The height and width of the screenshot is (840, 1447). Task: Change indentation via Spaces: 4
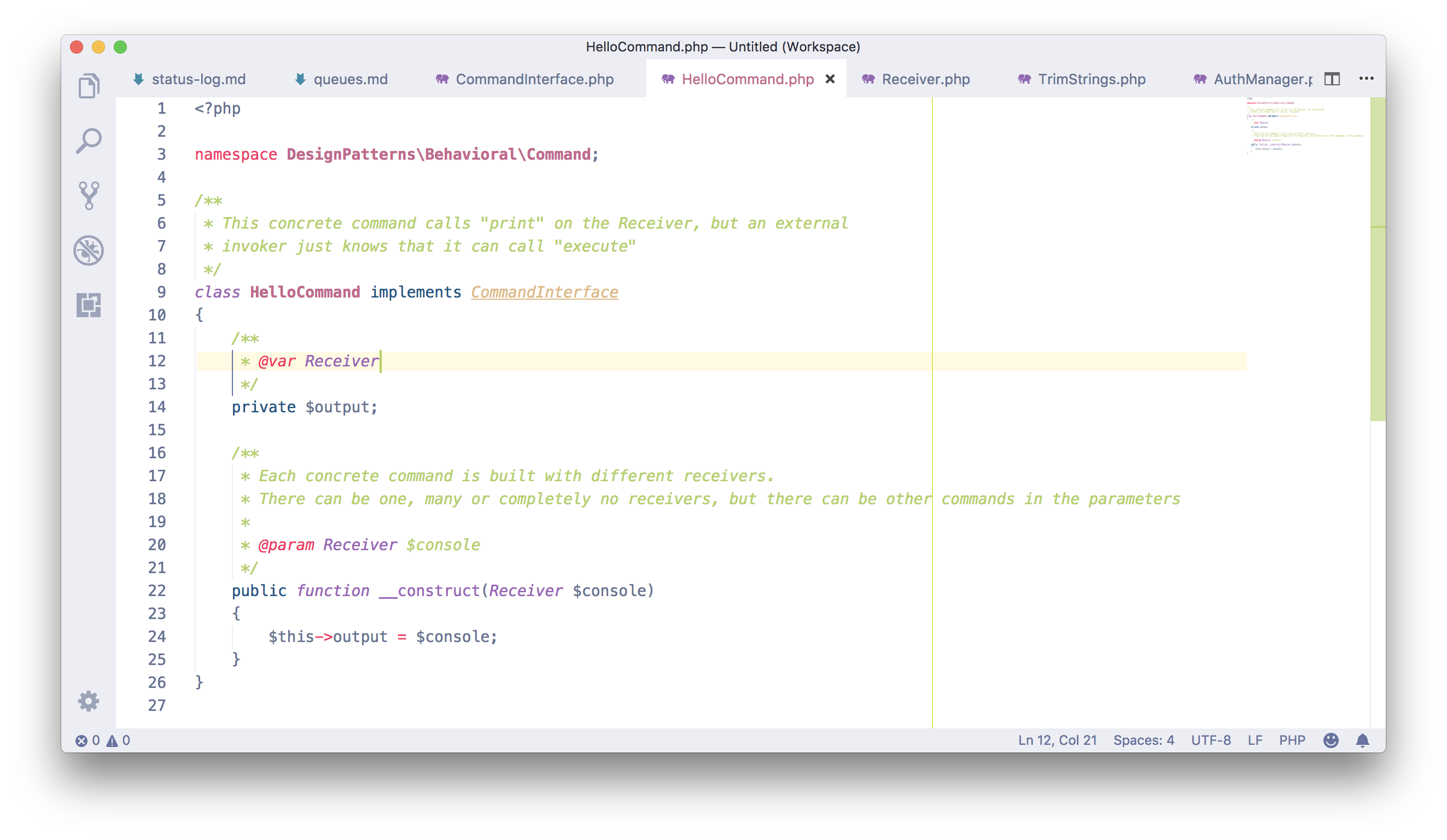[1144, 740]
